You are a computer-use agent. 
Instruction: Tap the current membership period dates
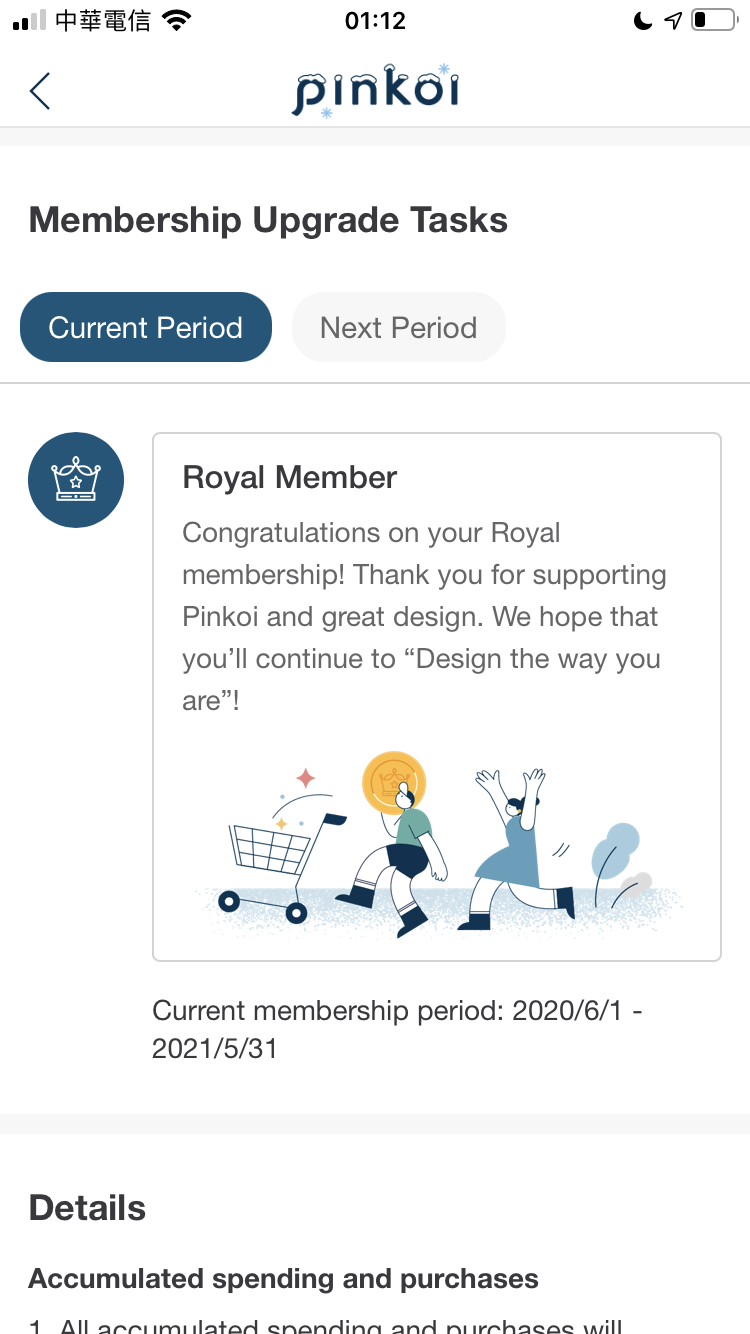[x=397, y=1029]
